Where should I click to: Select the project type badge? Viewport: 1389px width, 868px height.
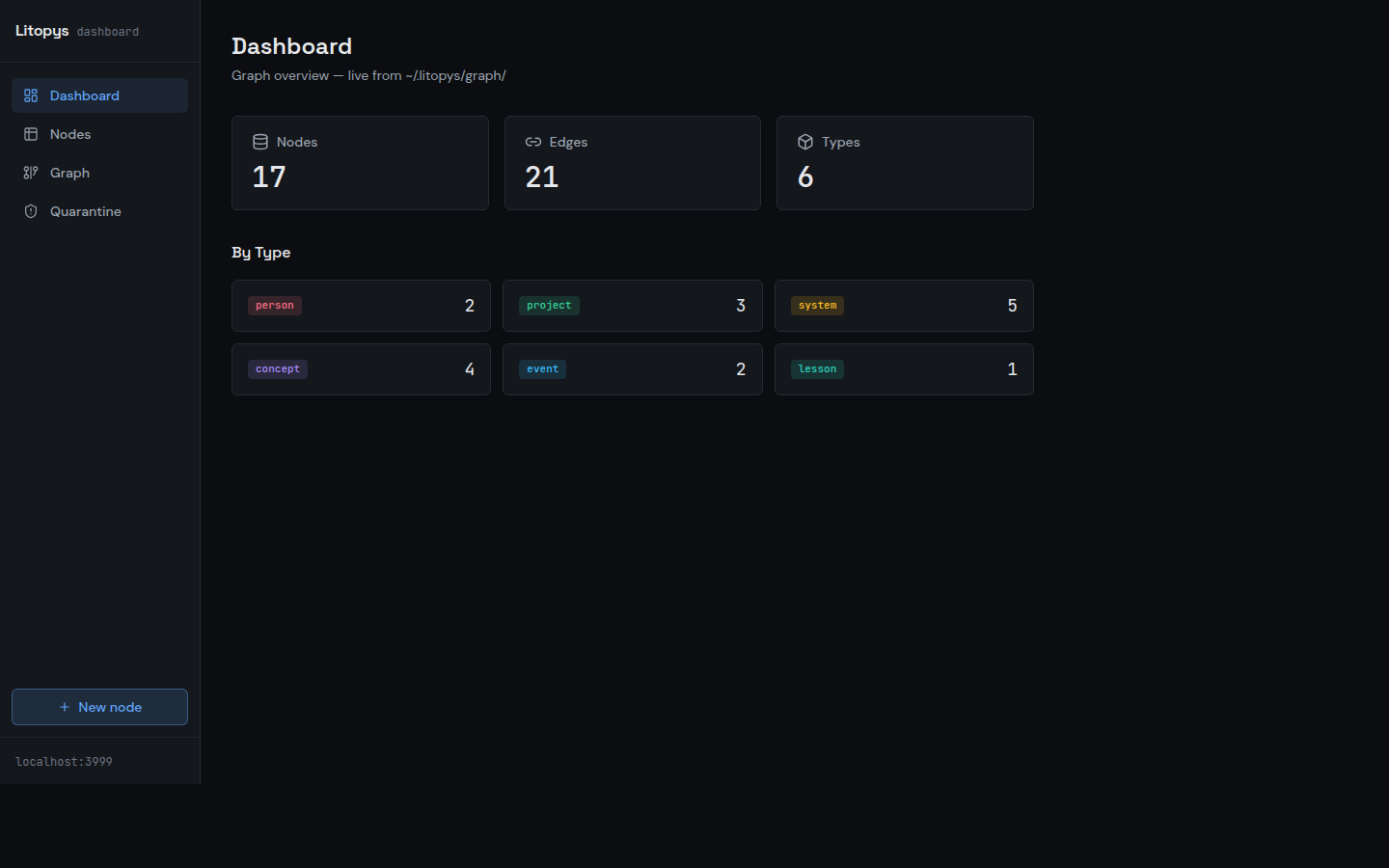(x=548, y=305)
